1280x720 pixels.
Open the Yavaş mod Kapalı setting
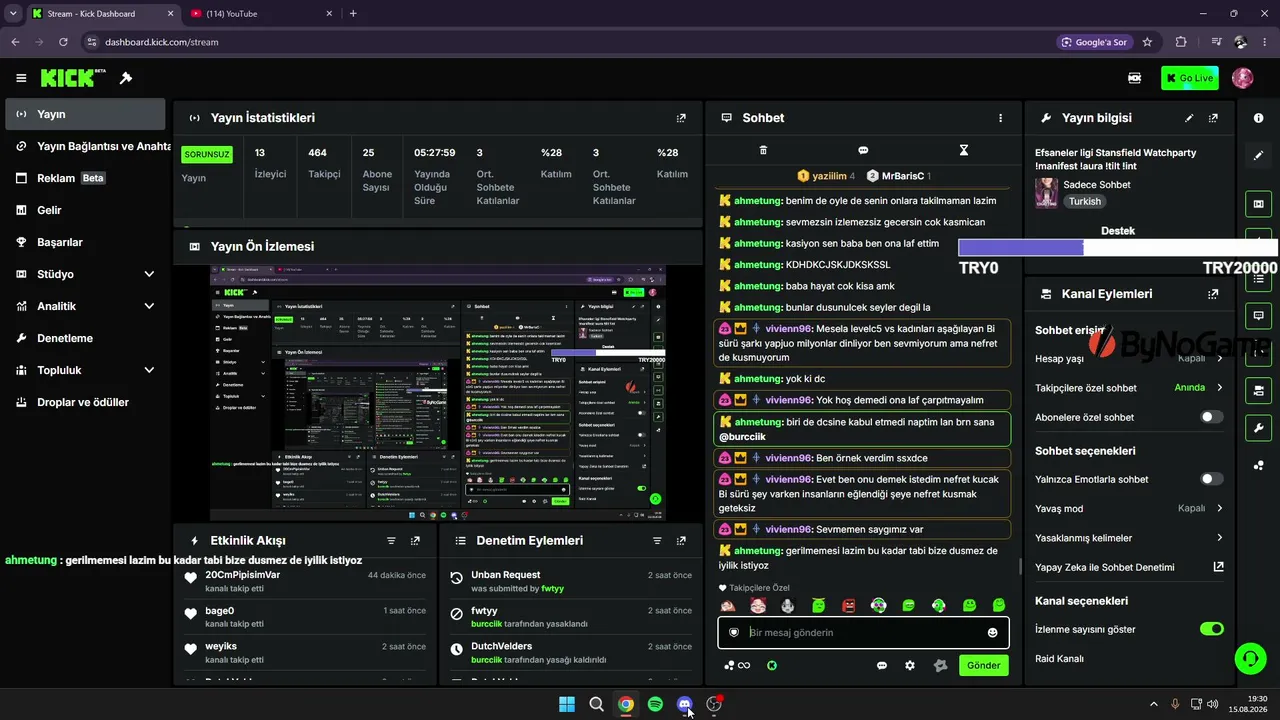coord(1200,508)
